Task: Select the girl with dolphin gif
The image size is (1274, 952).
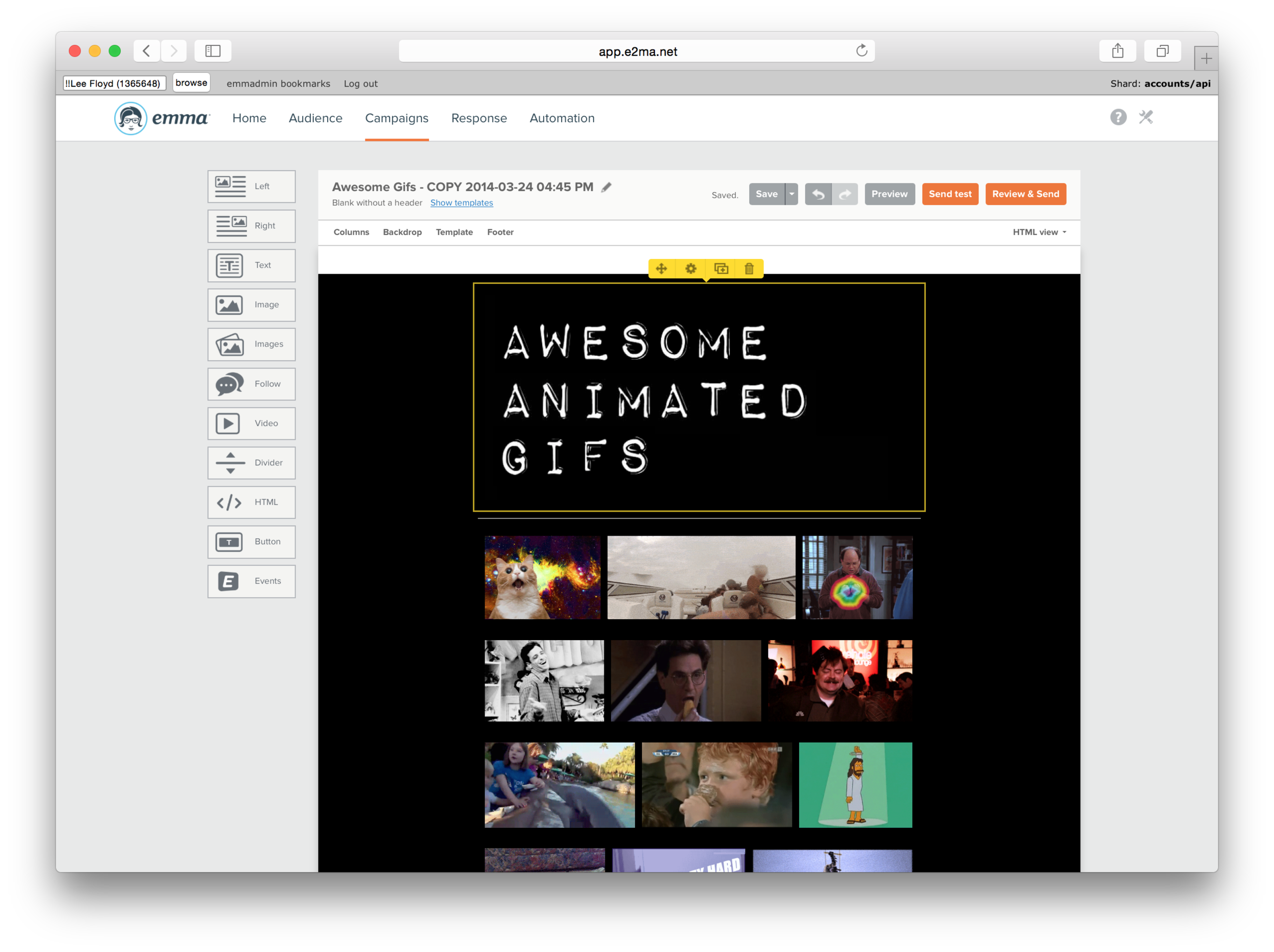Action: coord(559,785)
